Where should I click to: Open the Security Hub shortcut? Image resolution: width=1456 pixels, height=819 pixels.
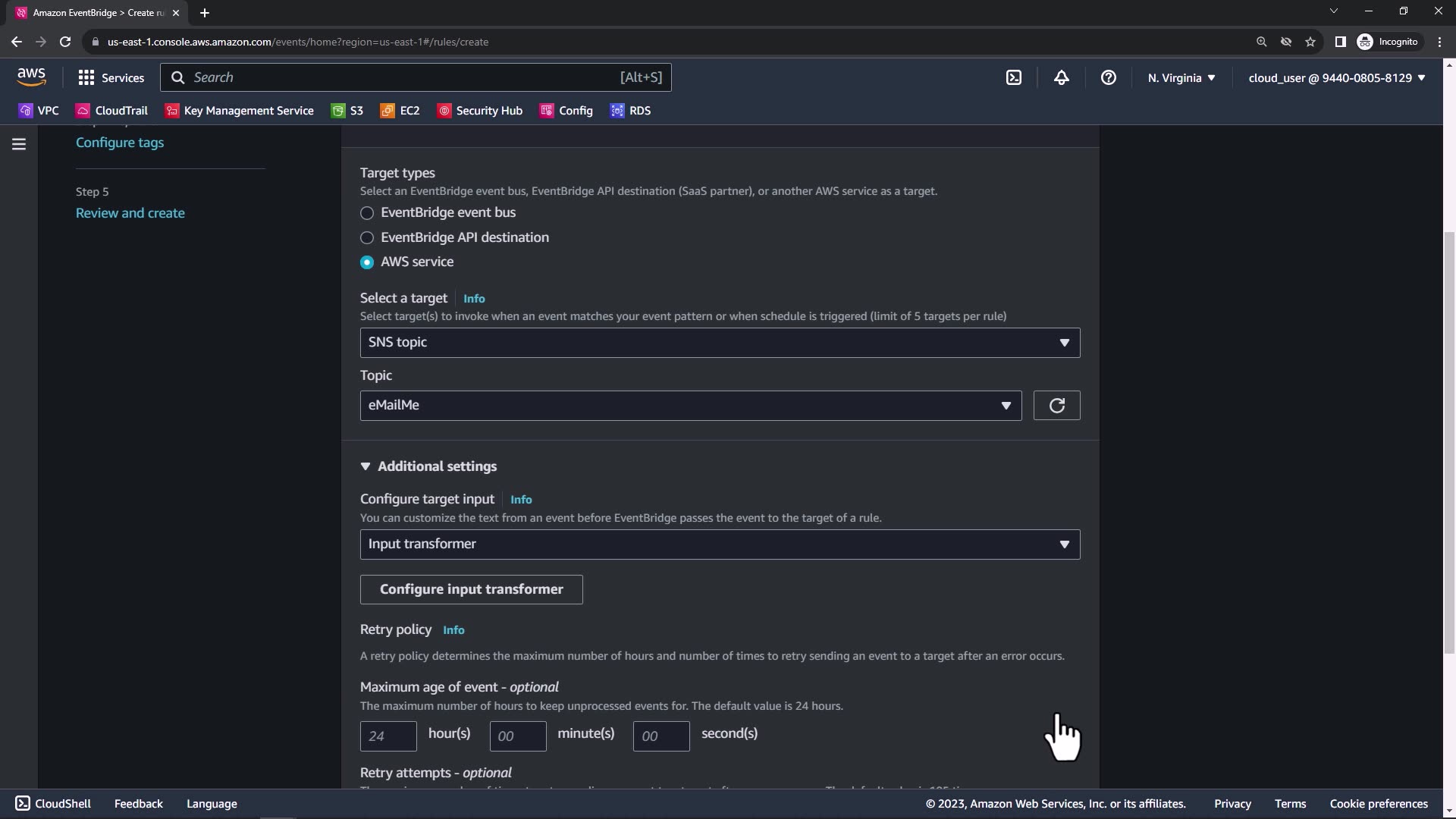pyautogui.click(x=480, y=111)
